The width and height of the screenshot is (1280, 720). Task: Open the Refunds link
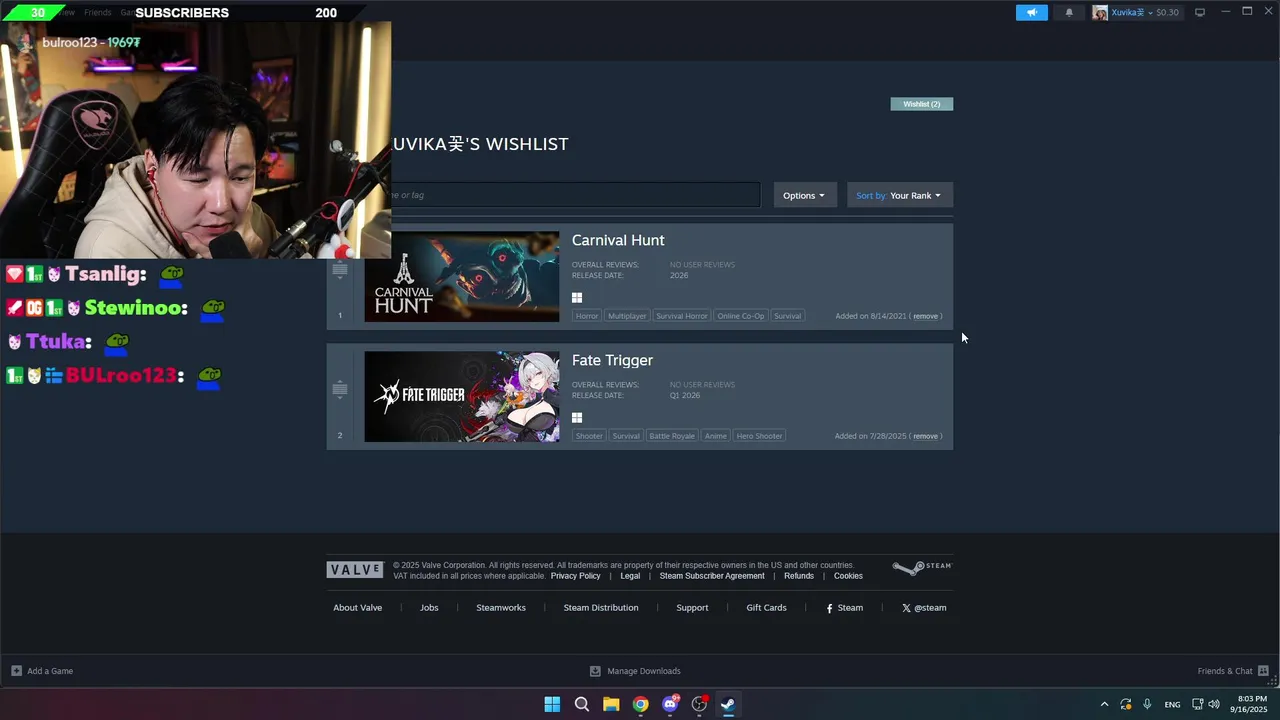799,576
